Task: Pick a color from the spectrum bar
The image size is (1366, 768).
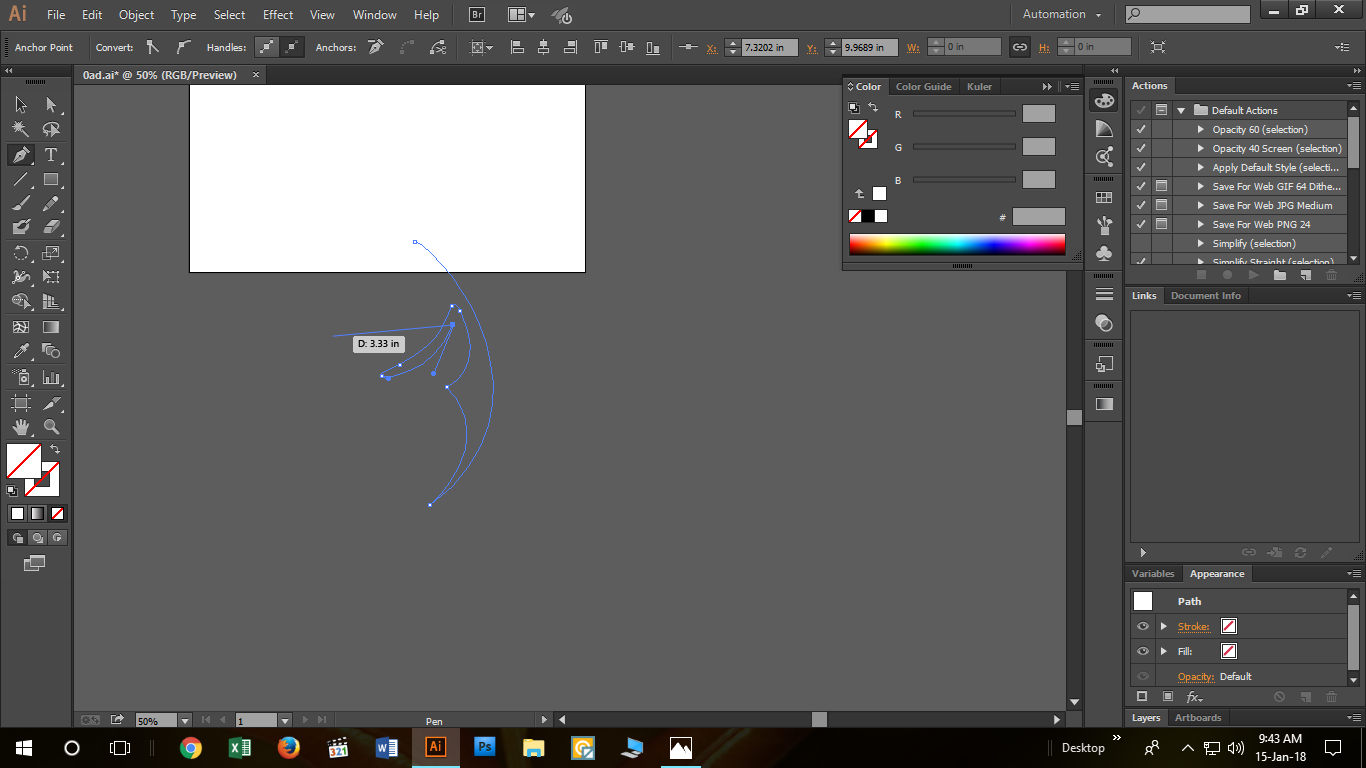Action: [x=957, y=244]
